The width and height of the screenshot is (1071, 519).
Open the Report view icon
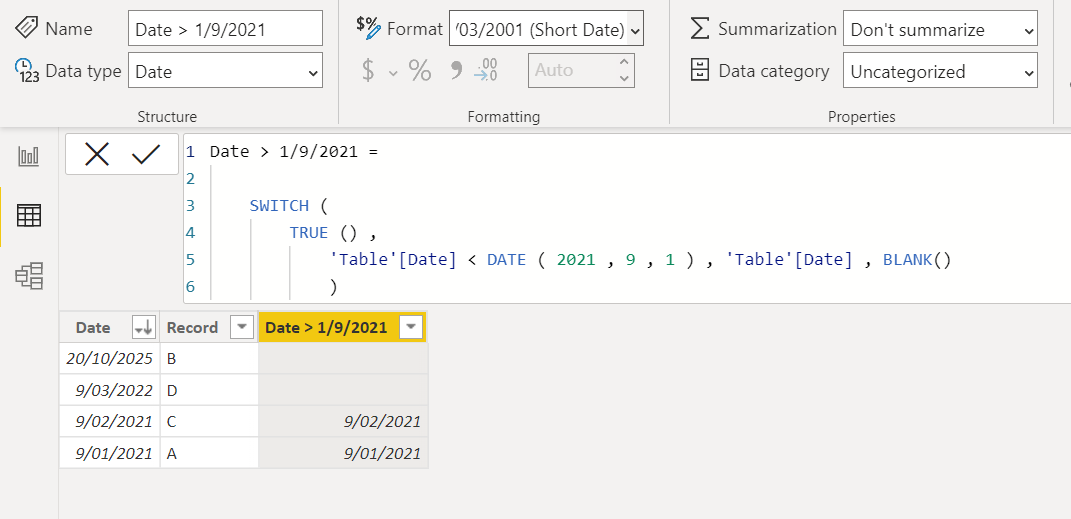(x=29, y=156)
